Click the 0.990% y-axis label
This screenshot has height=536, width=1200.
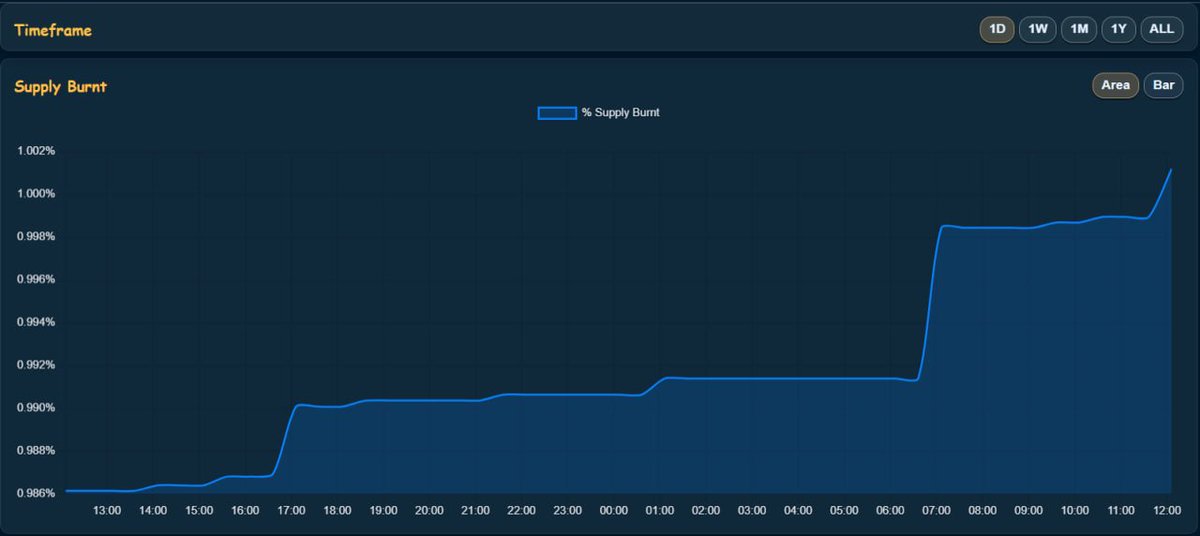(x=35, y=408)
